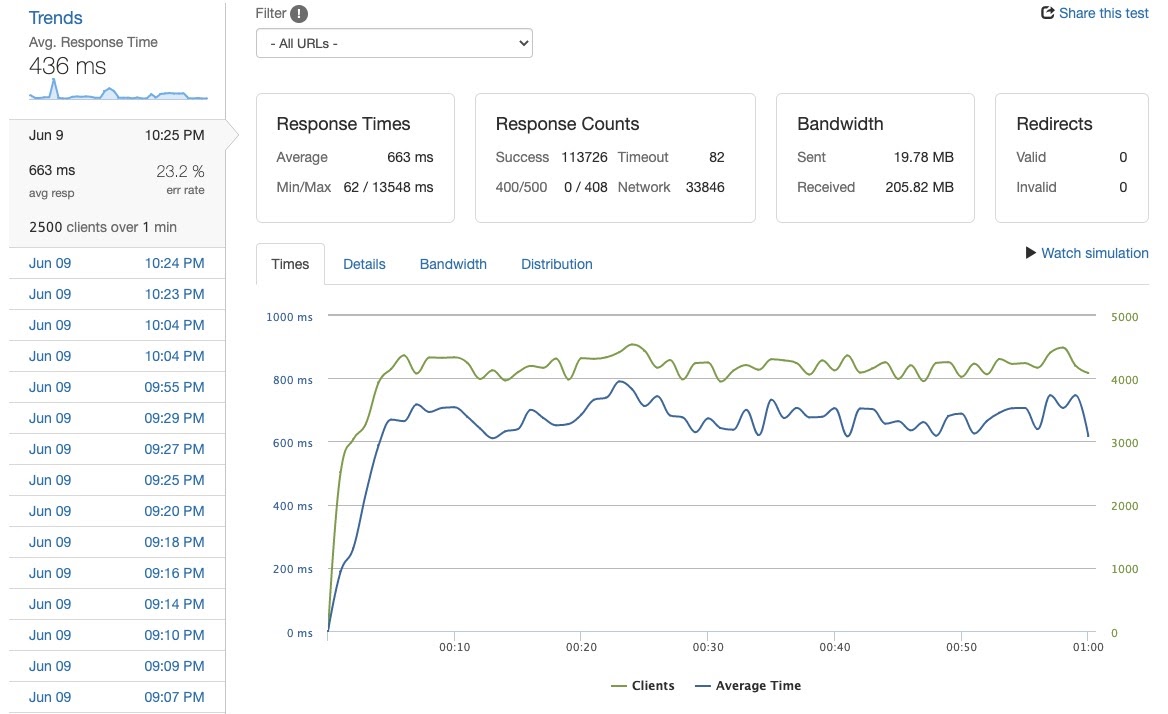This screenshot has height=714, width=1168.
Task: Click the Bandwidth card heading
Action: pos(840,124)
